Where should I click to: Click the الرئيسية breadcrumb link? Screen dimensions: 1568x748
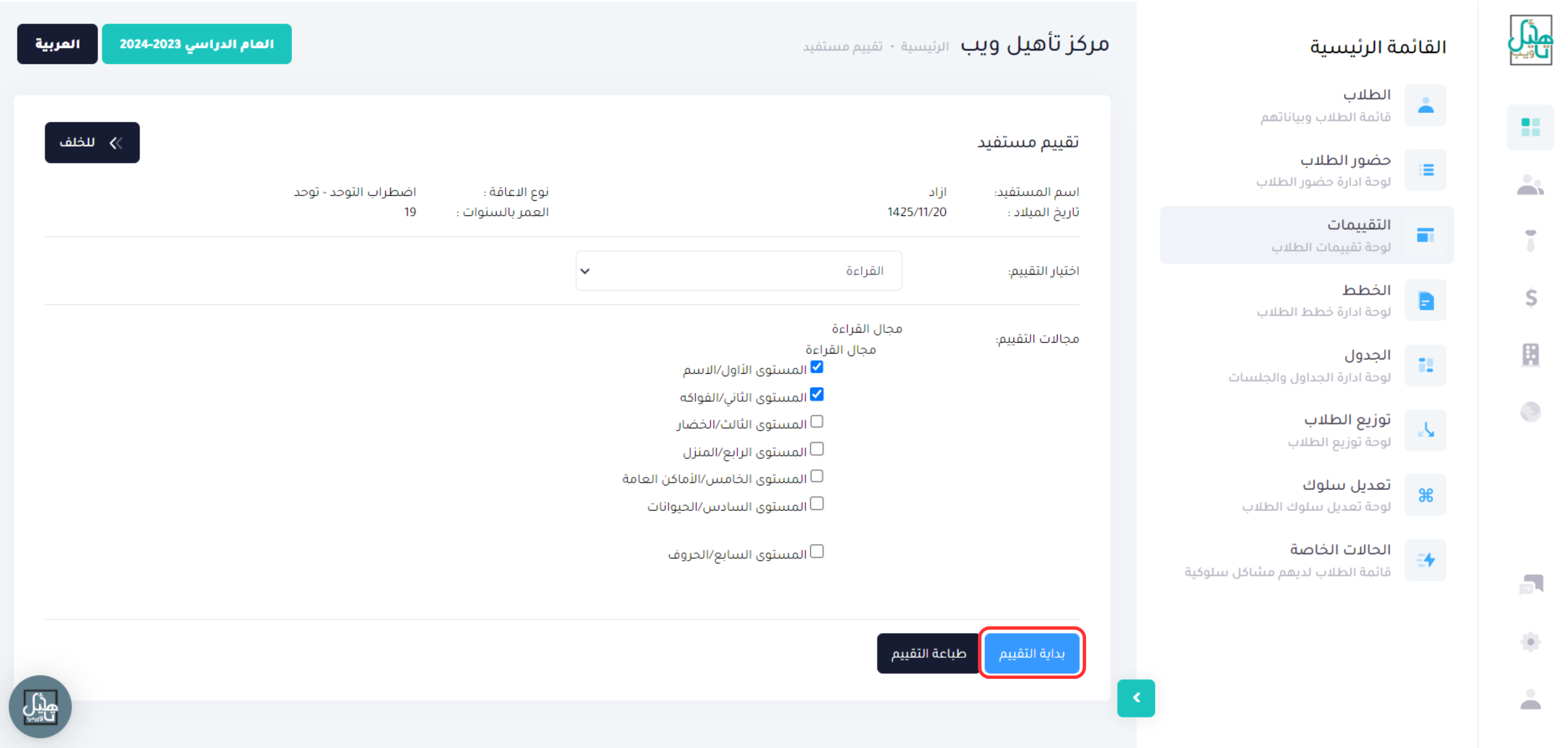pos(925,46)
